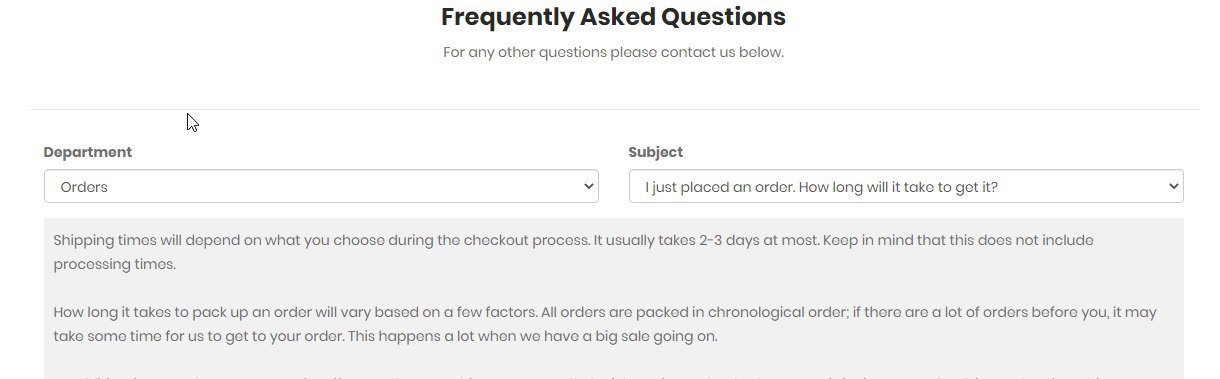
Task: Open the Department dropdown showing Orders
Action: coord(321,186)
